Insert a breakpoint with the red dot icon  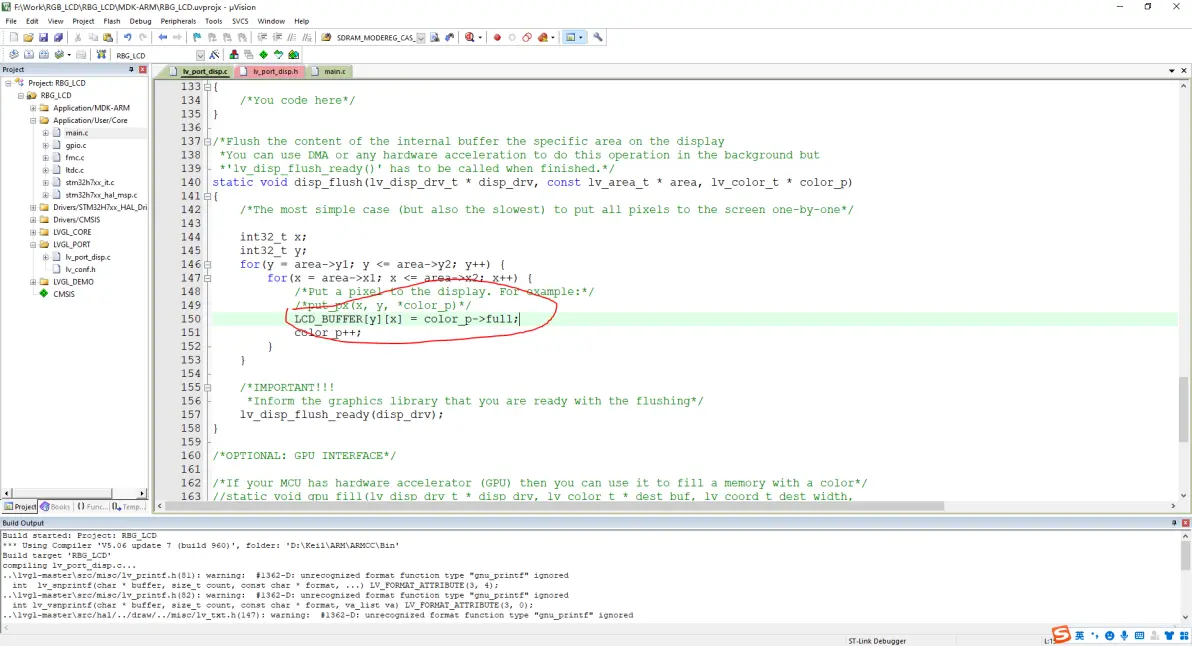497,37
